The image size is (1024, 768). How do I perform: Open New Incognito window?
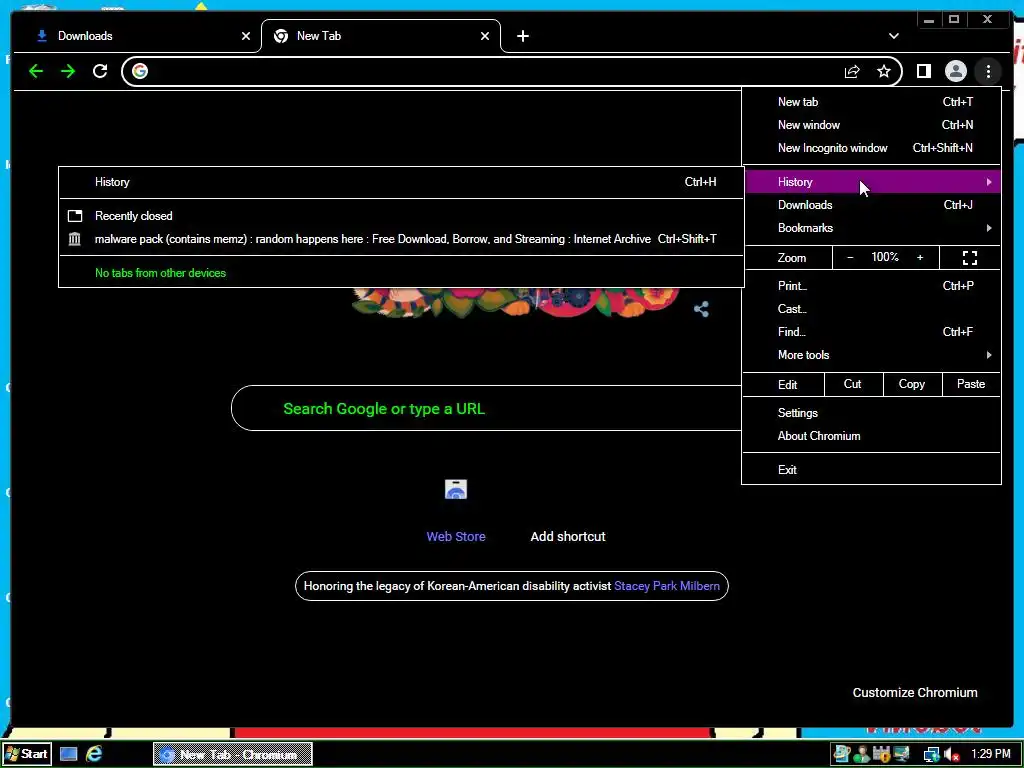[x=872, y=148]
